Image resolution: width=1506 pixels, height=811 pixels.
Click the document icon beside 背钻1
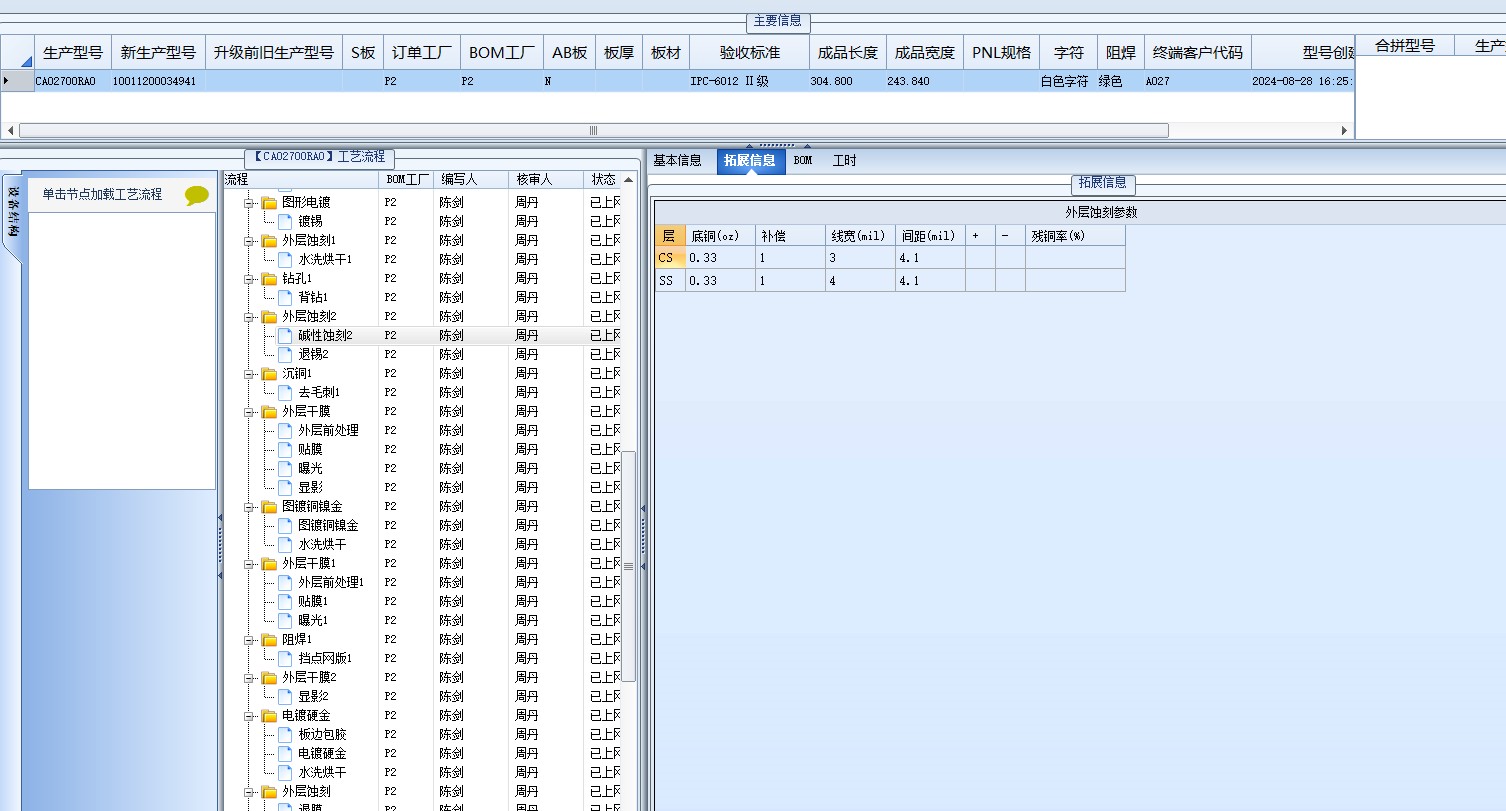click(286, 297)
